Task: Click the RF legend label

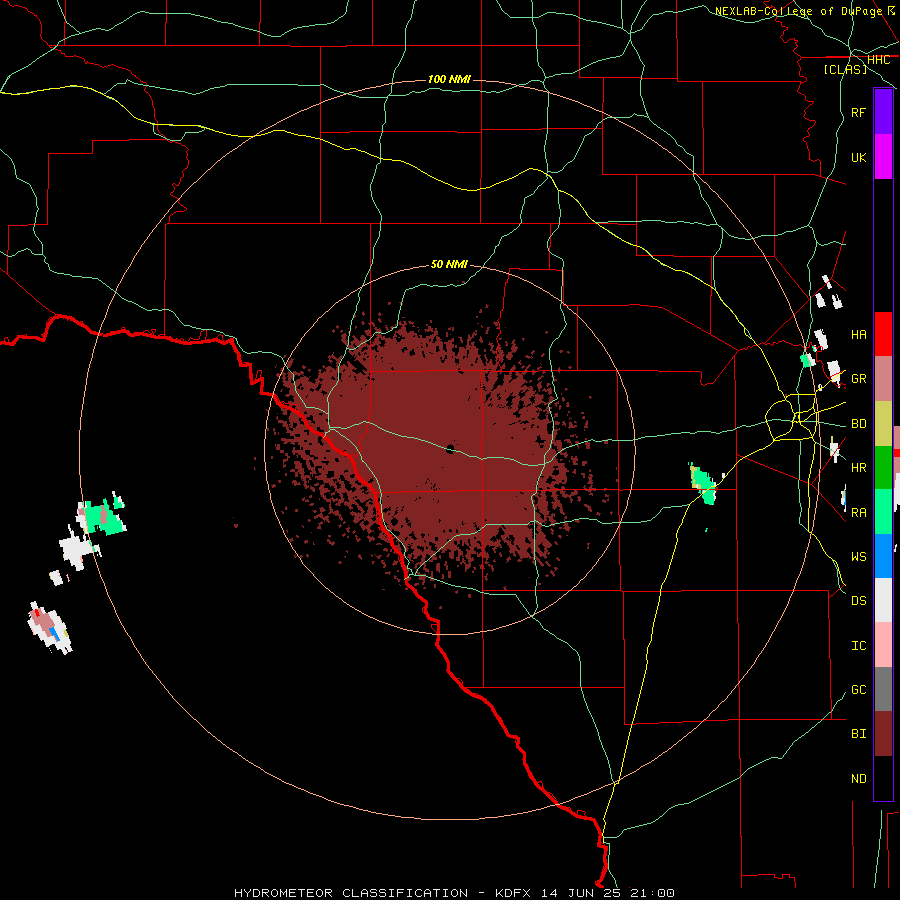Action: click(858, 112)
